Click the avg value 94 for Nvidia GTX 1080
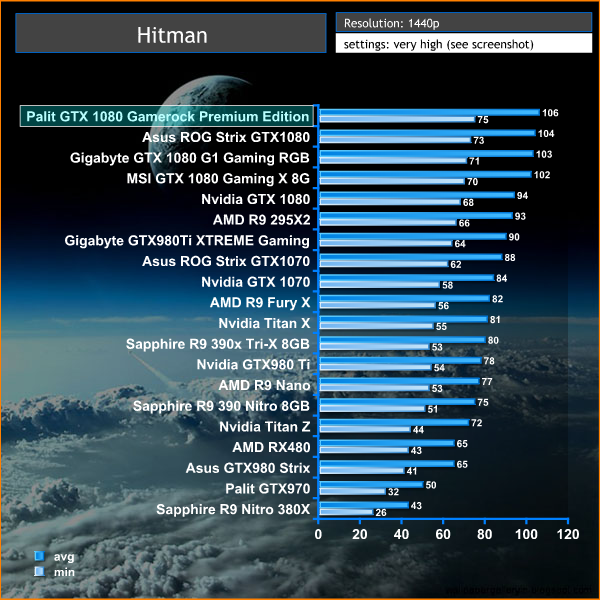This screenshot has width=600, height=600. pyautogui.click(x=522, y=196)
